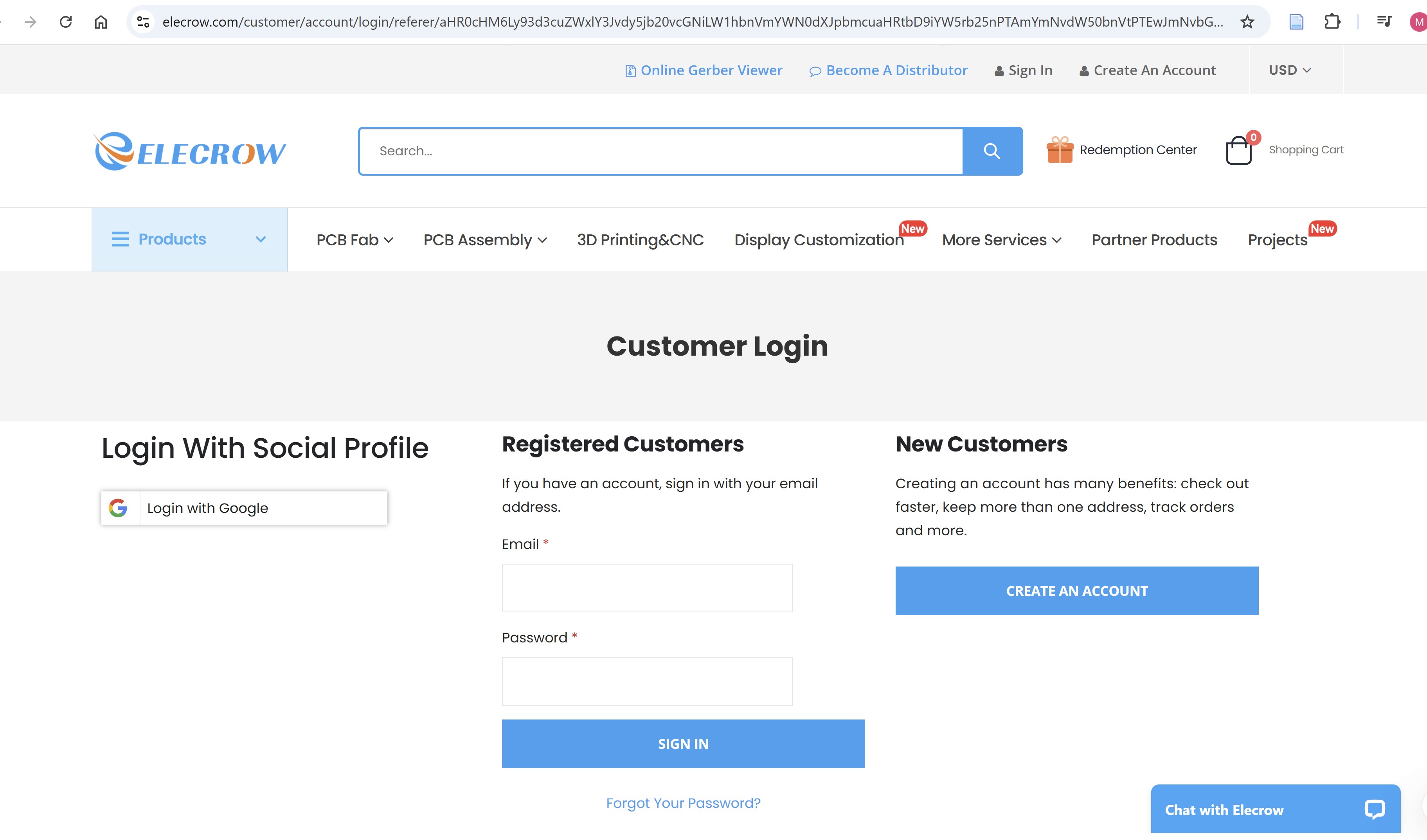View site information icon in address bar
Screen dimensions: 1427x840
point(143,22)
